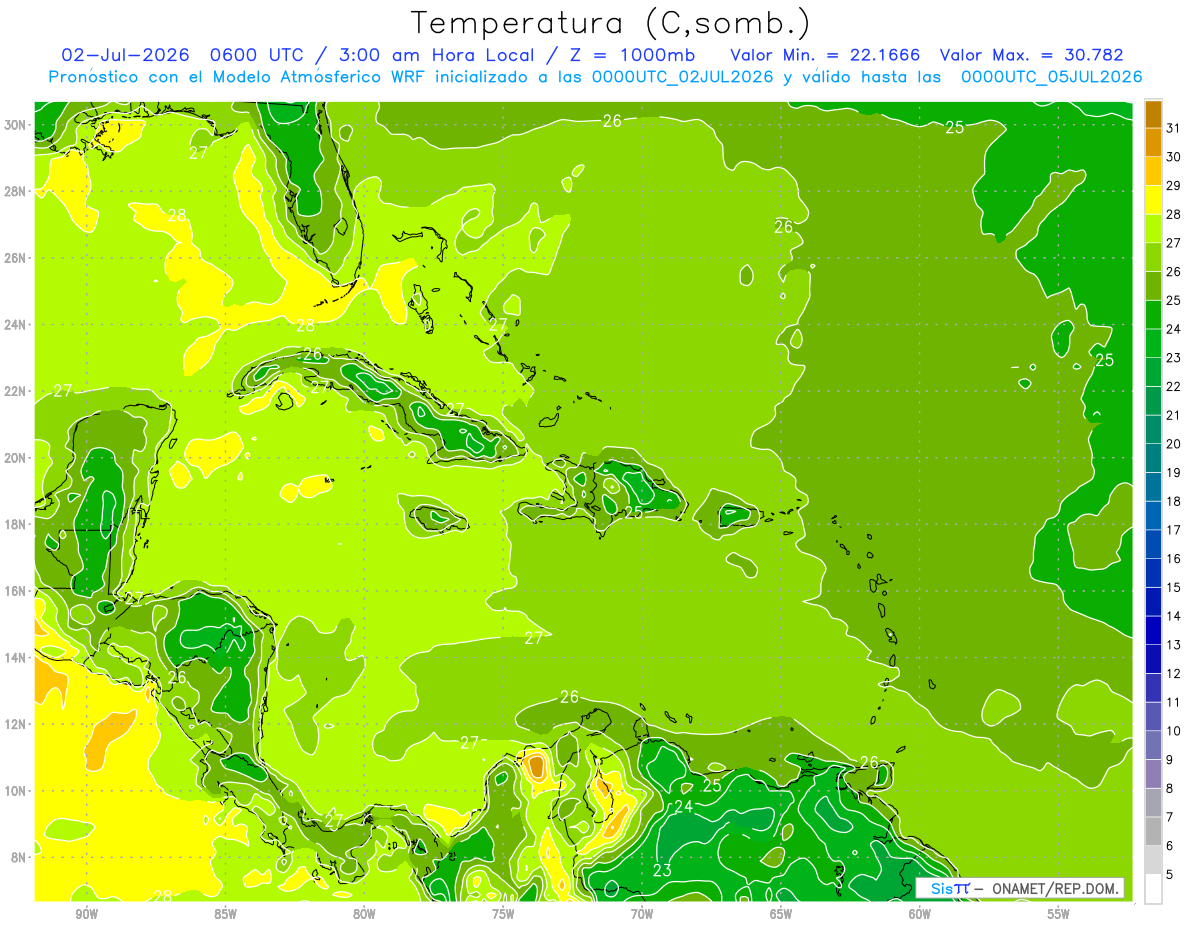This screenshot has height=927, width=1200.
Task: Click the color scale label "17"
Action: pyautogui.click(x=1174, y=529)
